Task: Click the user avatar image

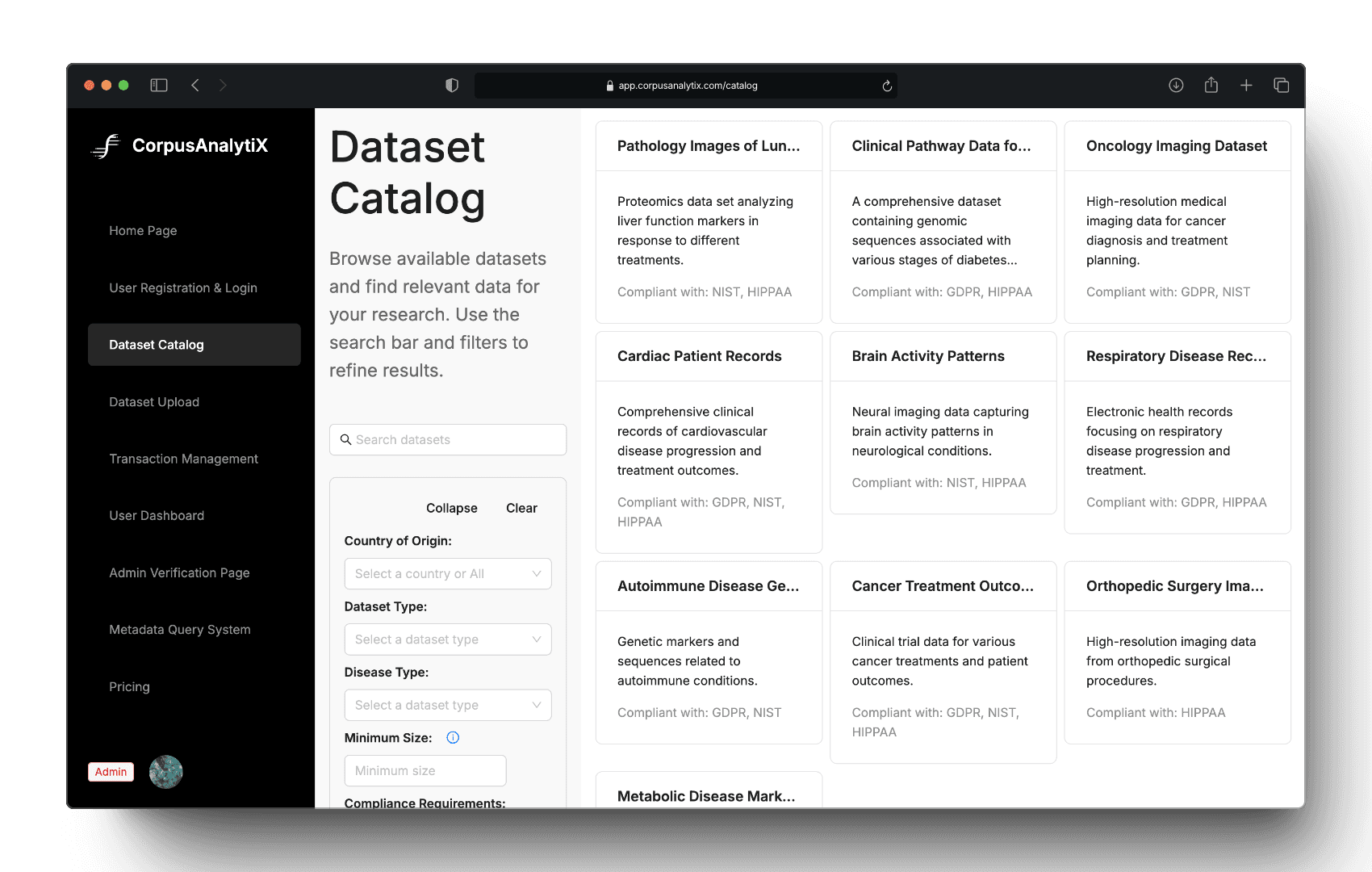Action: pyautogui.click(x=166, y=772)
